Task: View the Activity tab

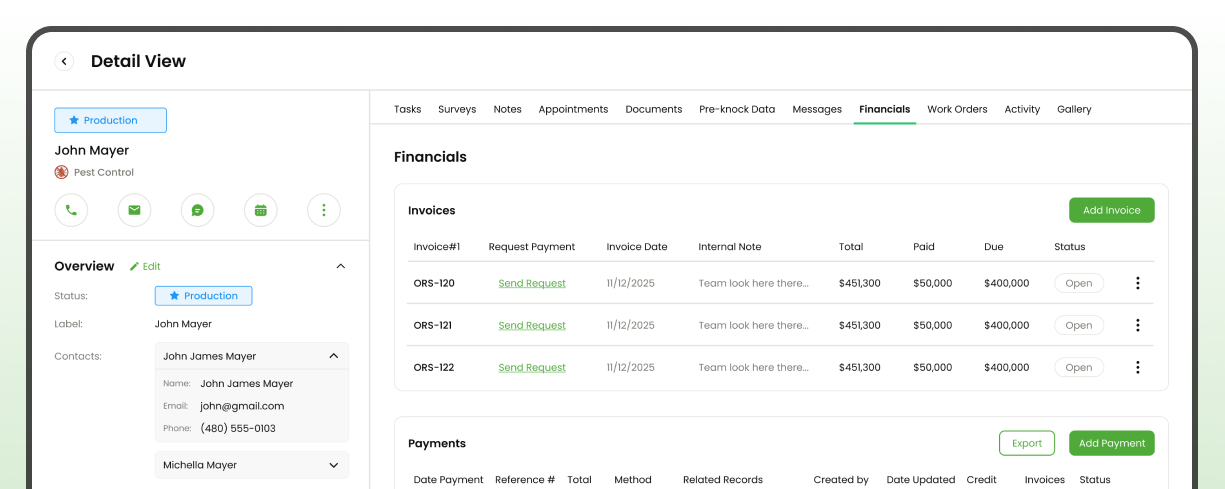Action: [x=1022, y=109]
